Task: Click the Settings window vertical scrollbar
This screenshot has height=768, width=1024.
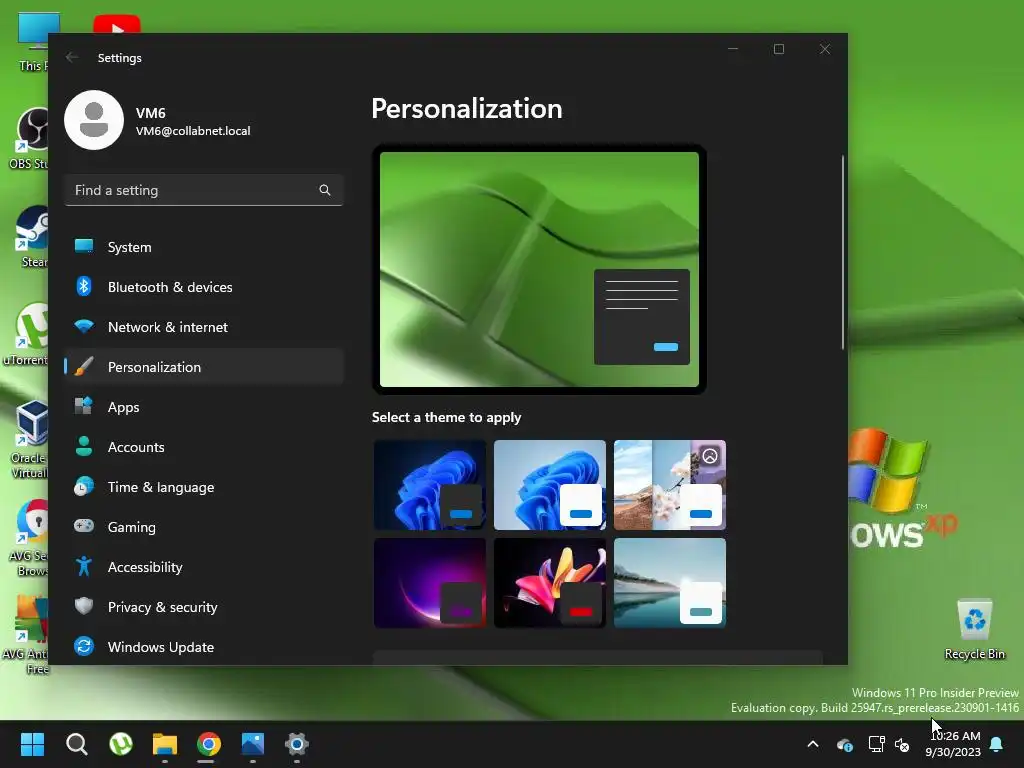Action: pos(842,252)
